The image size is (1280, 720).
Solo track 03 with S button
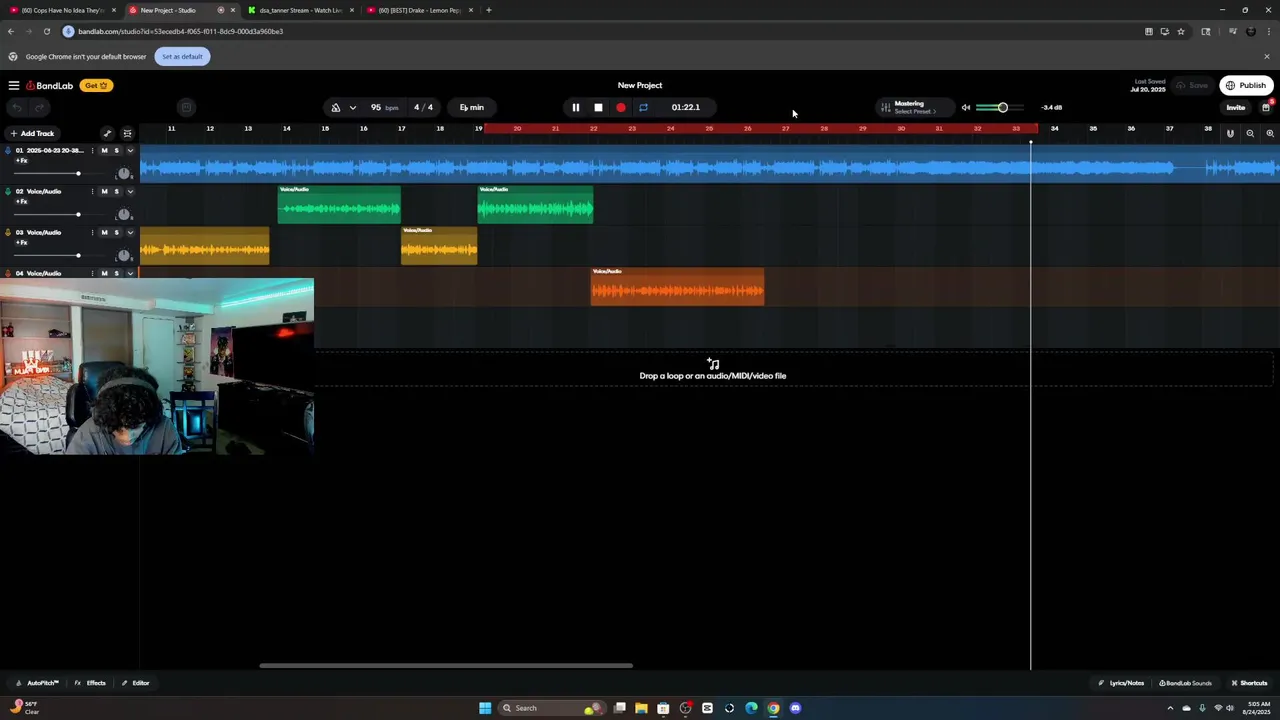[116, 233]
